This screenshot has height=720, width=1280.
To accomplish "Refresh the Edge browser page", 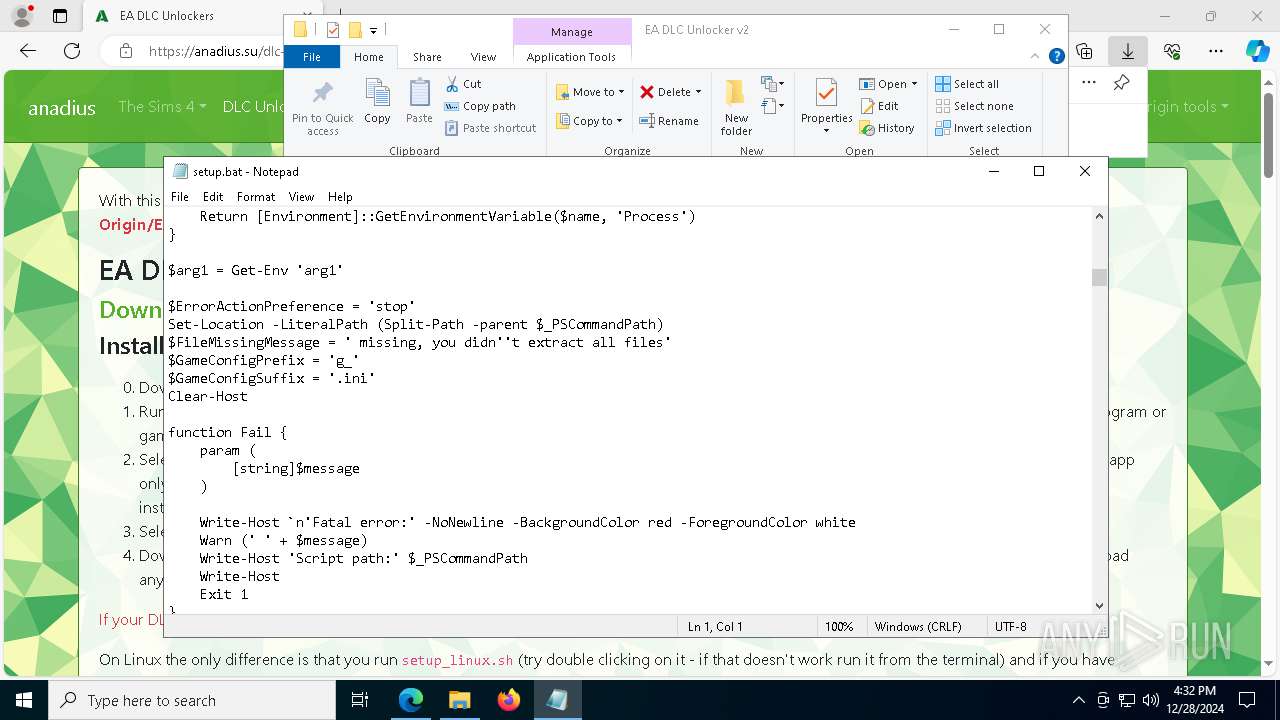I will pyautogui.click(x=72, y=51).
